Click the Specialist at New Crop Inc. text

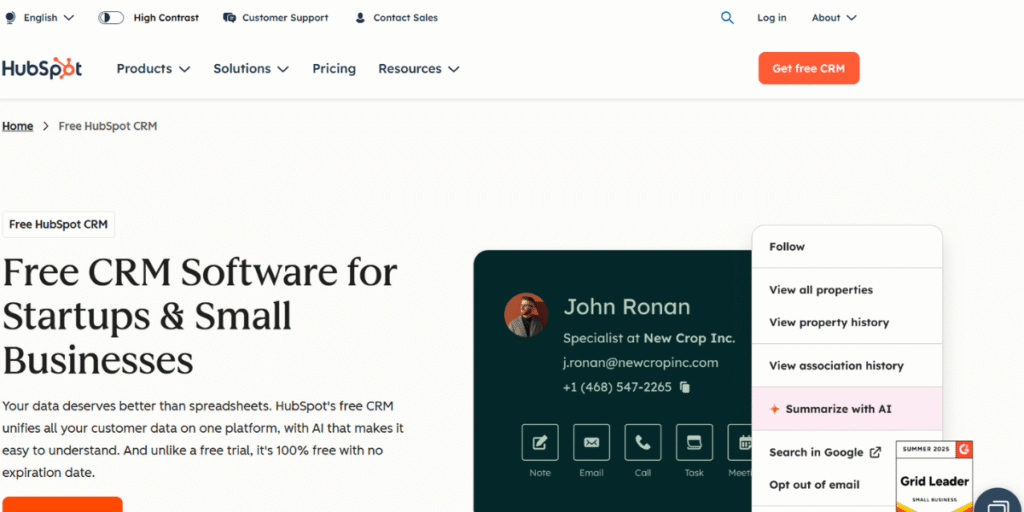click(x=648, y=338)
